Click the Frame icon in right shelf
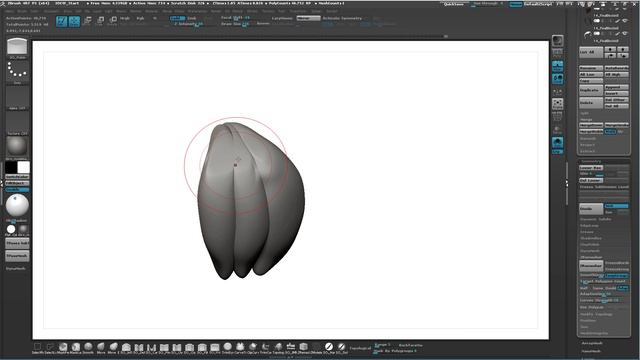Viewport: 640px width, 360px height. click(x=558, y=104)
